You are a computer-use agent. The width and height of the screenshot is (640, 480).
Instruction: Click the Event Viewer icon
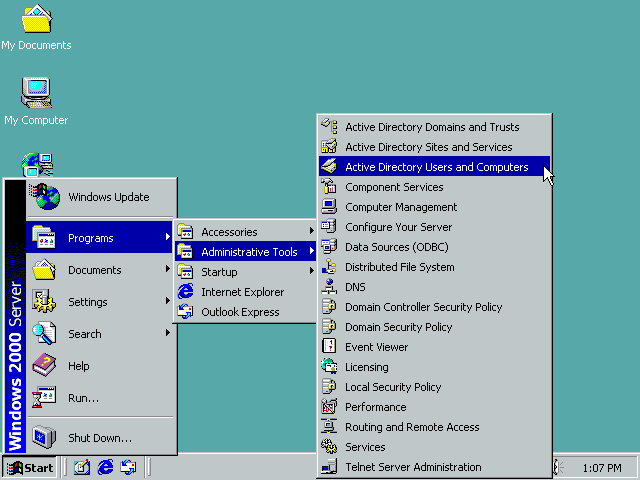tap(328, 347)
